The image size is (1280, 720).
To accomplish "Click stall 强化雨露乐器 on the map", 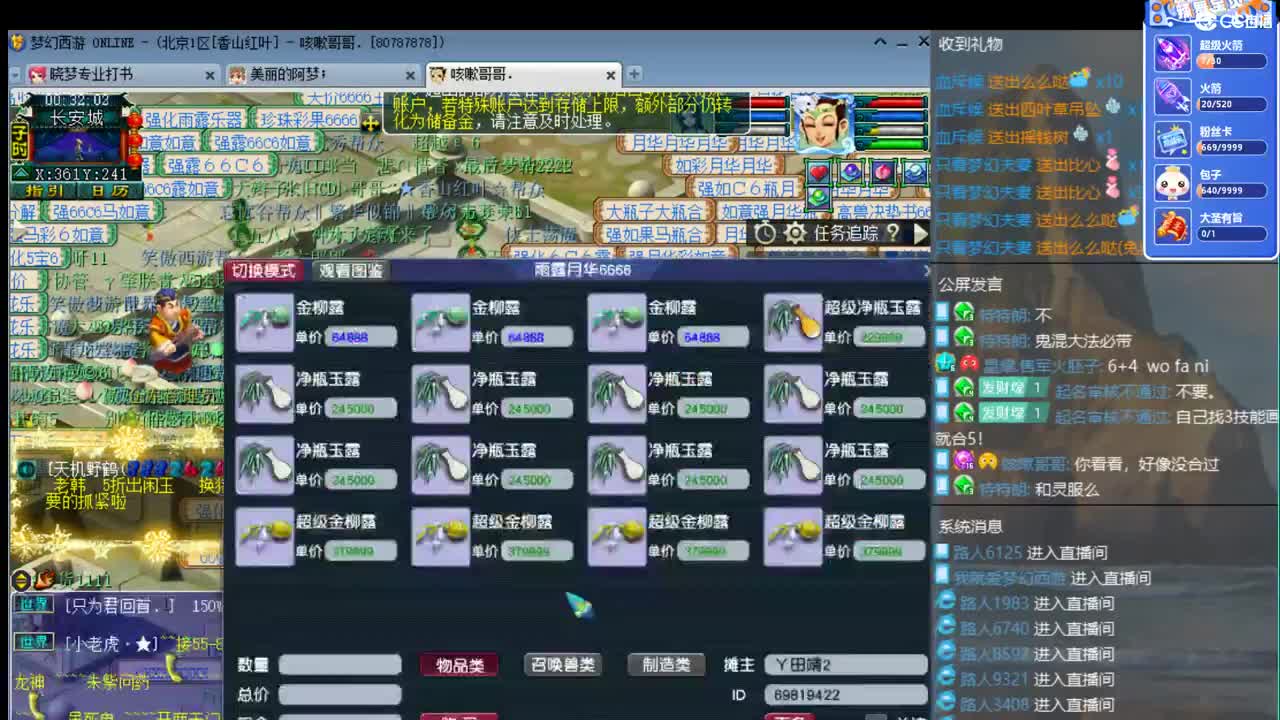I will coord(193,120).
